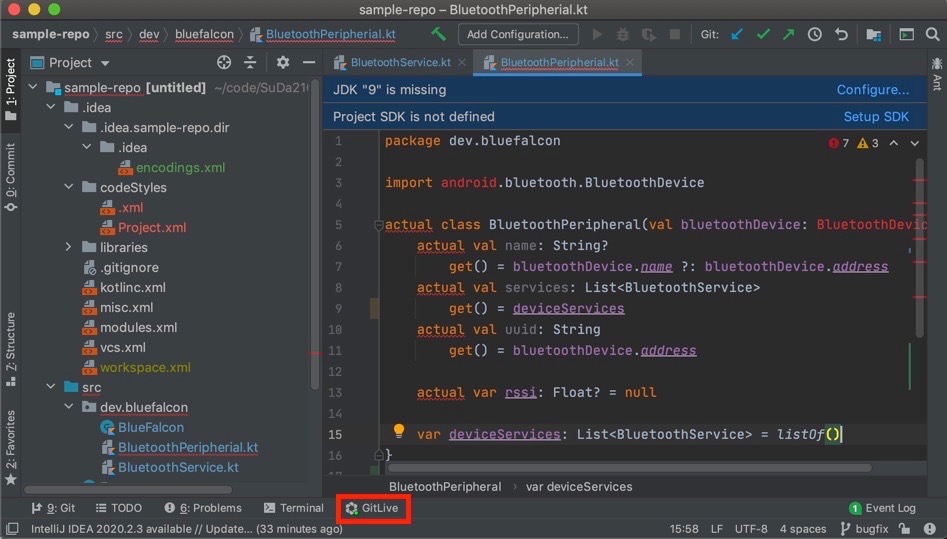Image resolution: width=947 pixels, height=539 pixels.
Task: Click the Run Anything icon beside search
Action: 907,34
